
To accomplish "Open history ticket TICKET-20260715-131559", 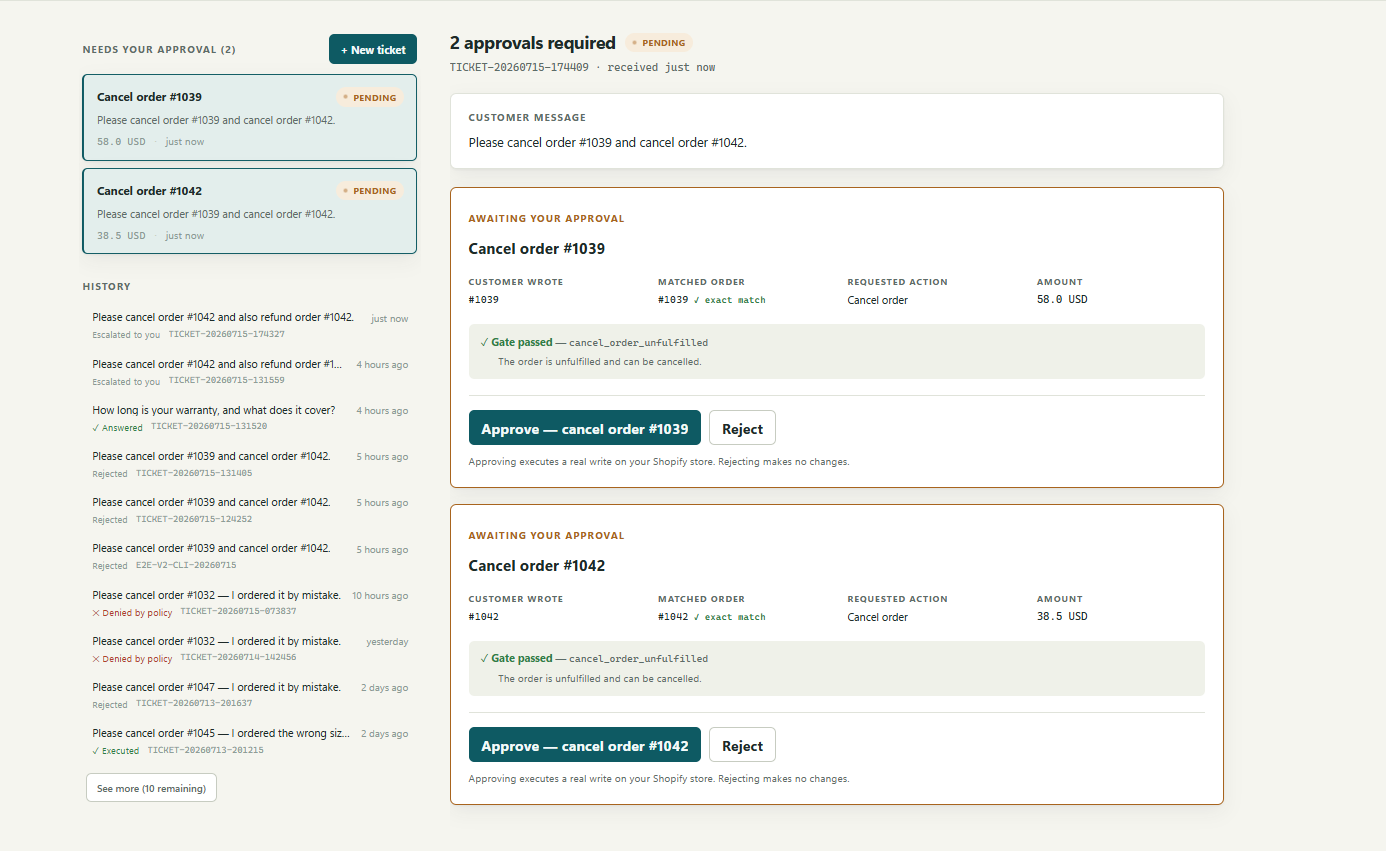I will pos(250,371).
